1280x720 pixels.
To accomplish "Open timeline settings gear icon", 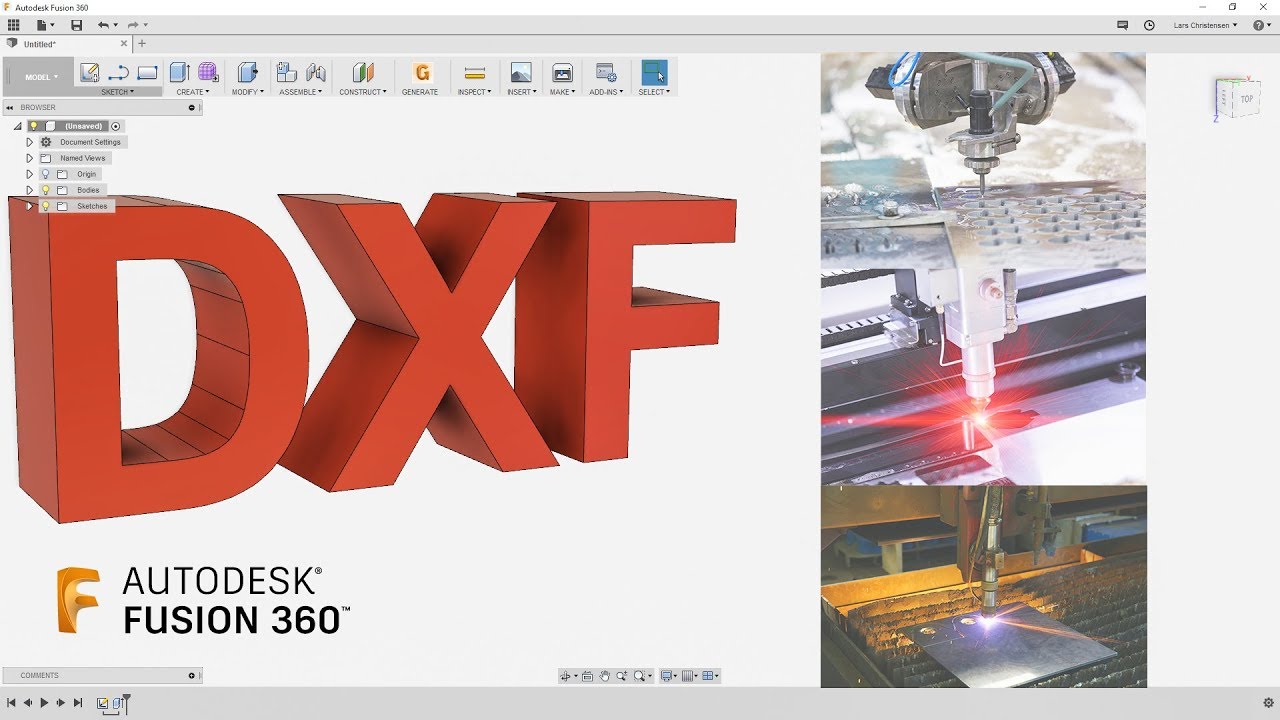I will click(x=1269, y=703).
